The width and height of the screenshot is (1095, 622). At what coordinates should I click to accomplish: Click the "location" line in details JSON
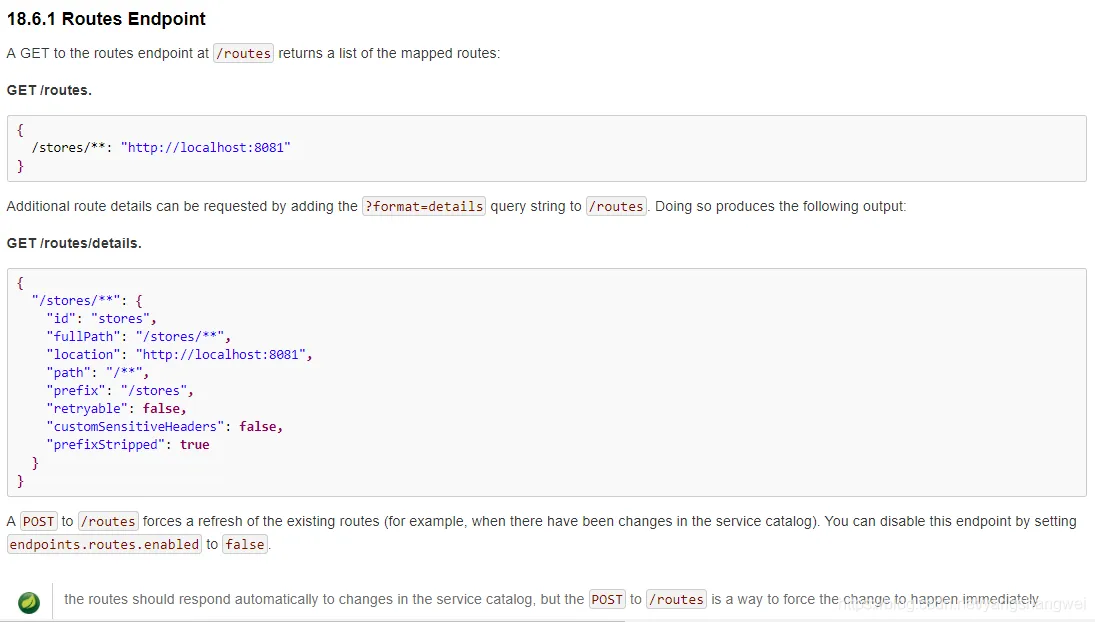[x=179, y=354]
